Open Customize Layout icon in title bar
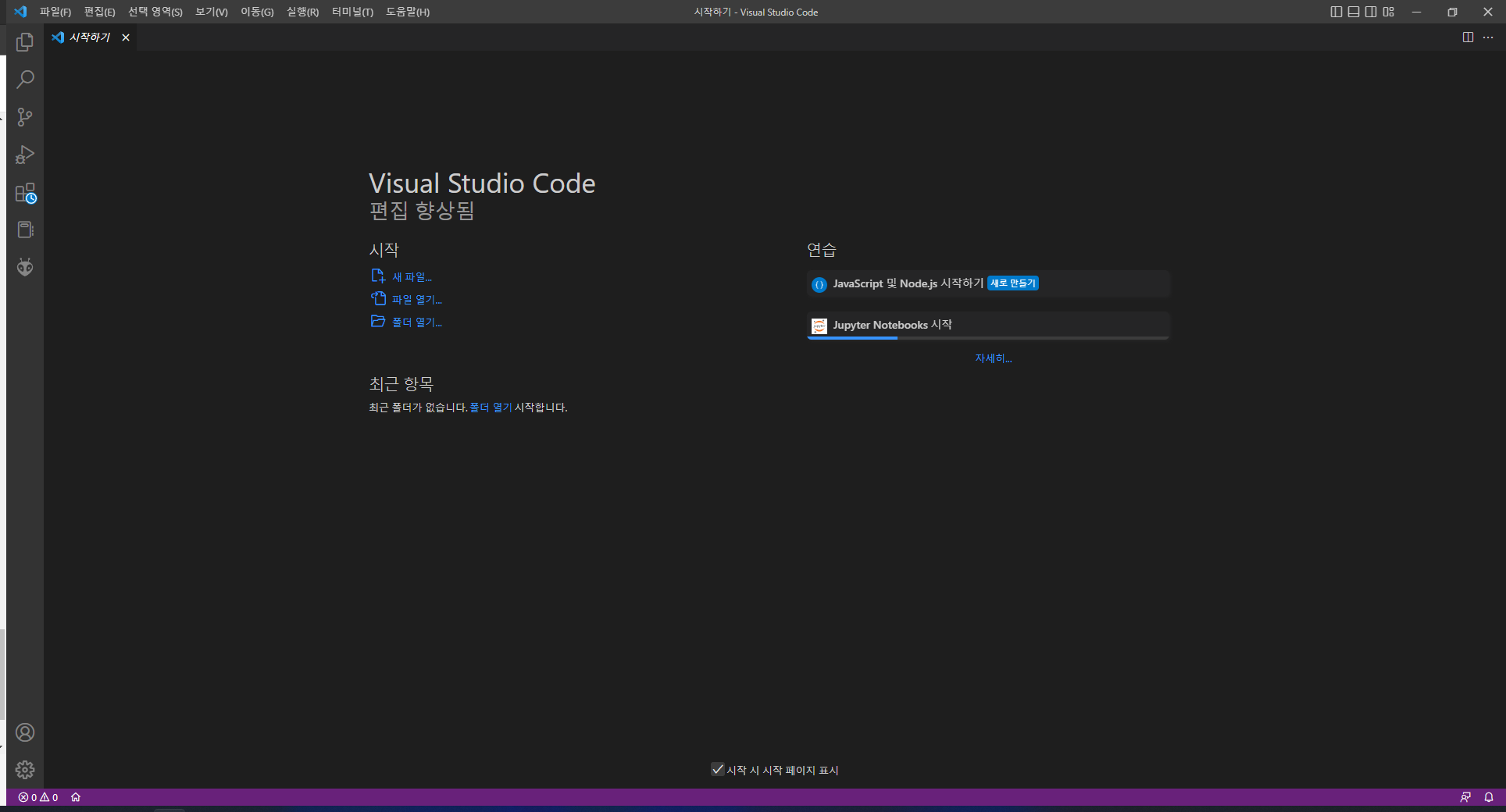 click(x=1388, y=12)
